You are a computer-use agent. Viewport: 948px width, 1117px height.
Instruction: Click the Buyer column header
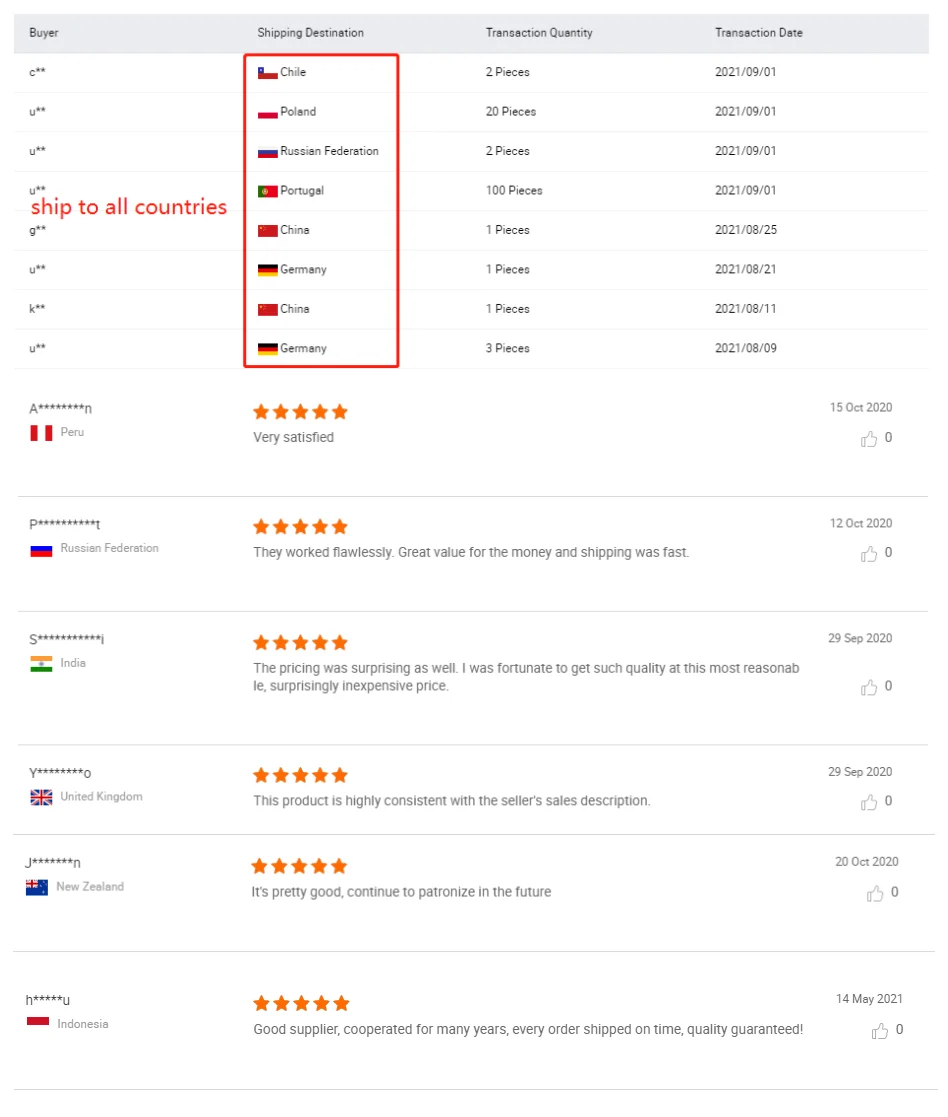[x=44, y=33]
